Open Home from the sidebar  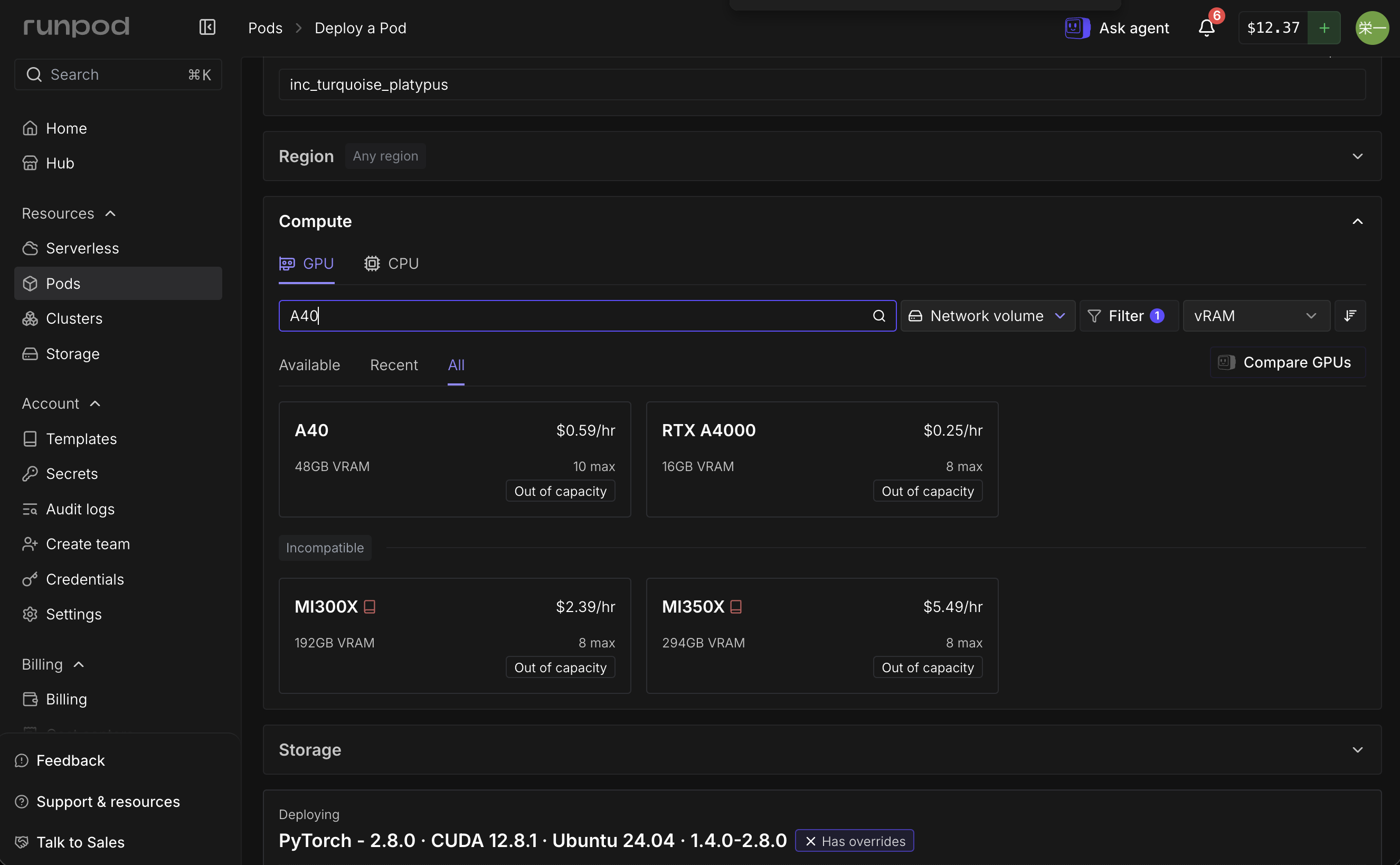pyautogui.click(x=118, y=128)
